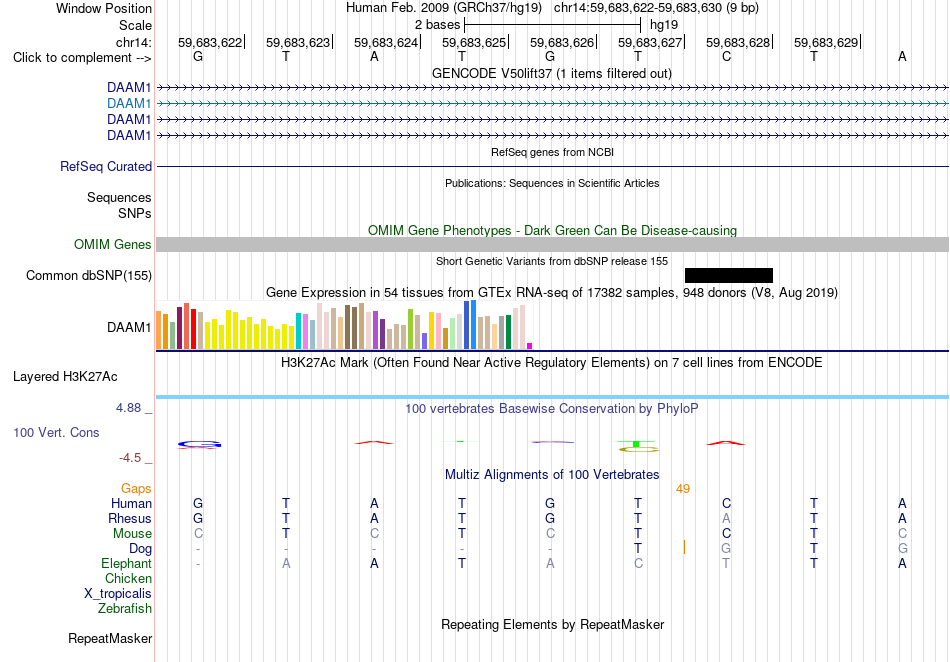Click the Elephant species label
950x662 pixels.
coord(127,563)
